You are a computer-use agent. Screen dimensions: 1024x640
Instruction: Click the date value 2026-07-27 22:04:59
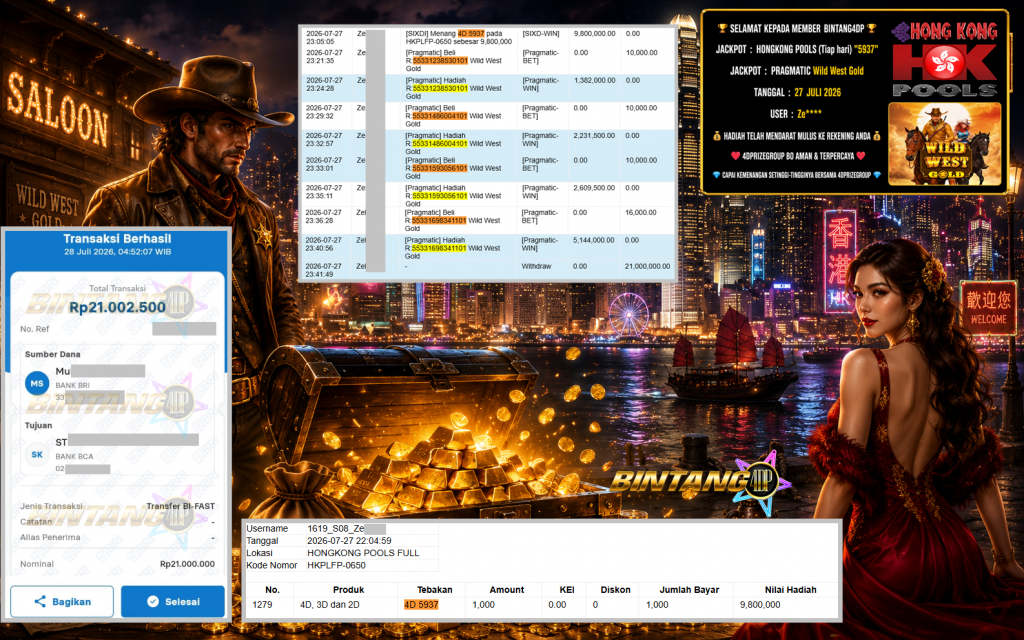pos(349,541)
